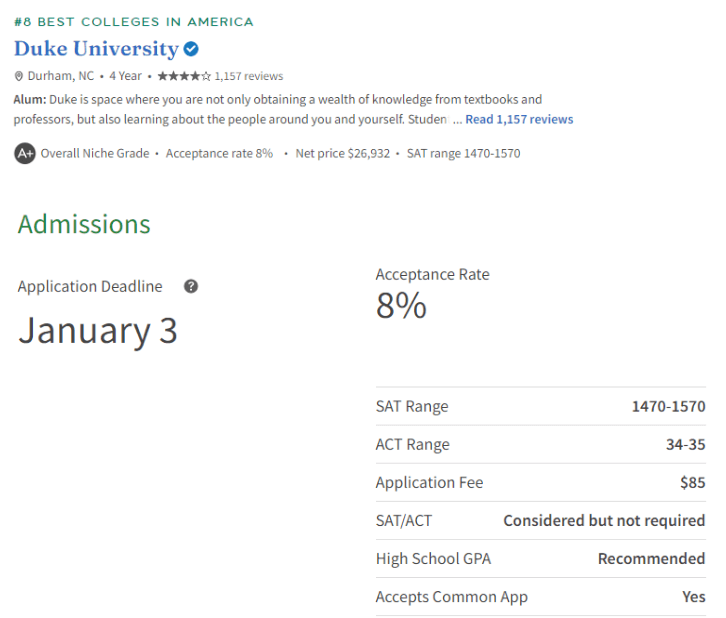Click the Alum review excerpt text
This screenshot has height=618, width=726.
tap(278, 109)
